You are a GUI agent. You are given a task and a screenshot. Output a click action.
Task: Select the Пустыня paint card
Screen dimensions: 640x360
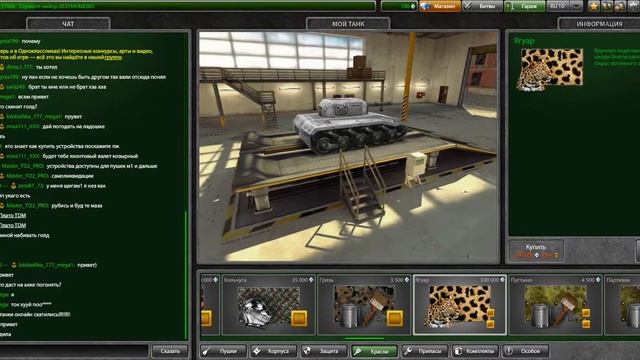pos(556,305)
